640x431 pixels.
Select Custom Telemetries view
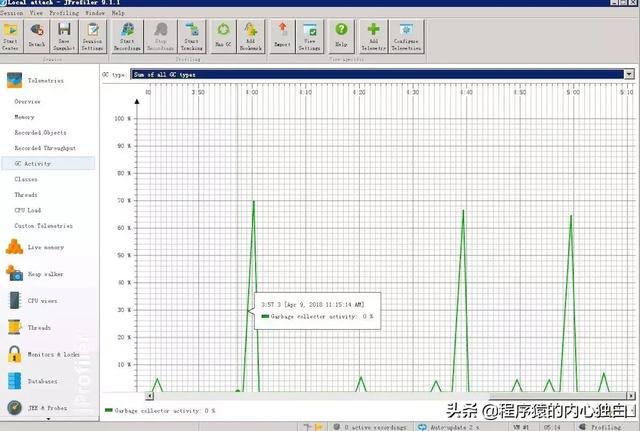click(43, 225)
